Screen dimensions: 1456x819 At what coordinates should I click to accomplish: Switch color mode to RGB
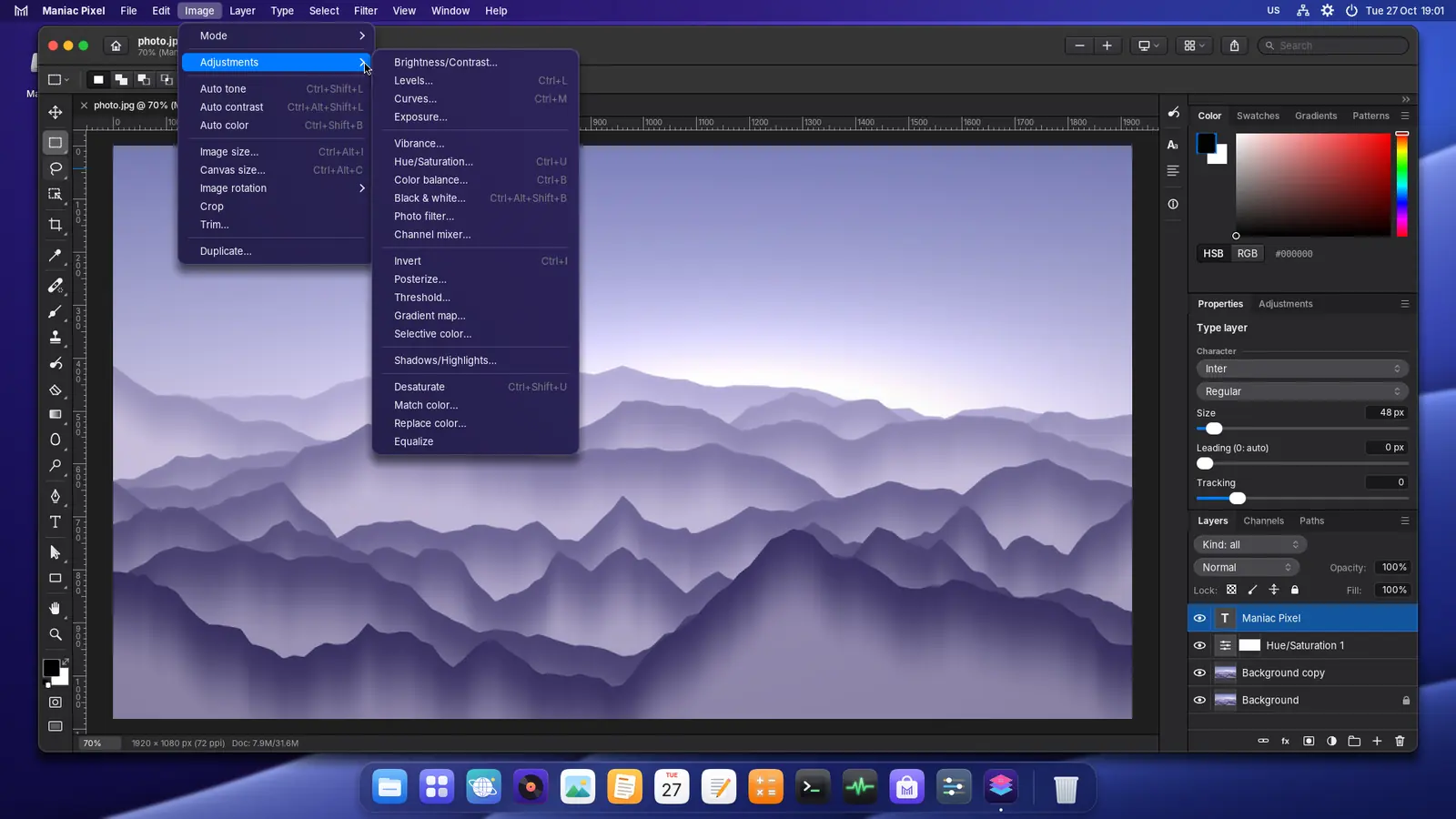(x=1247, y=254)
